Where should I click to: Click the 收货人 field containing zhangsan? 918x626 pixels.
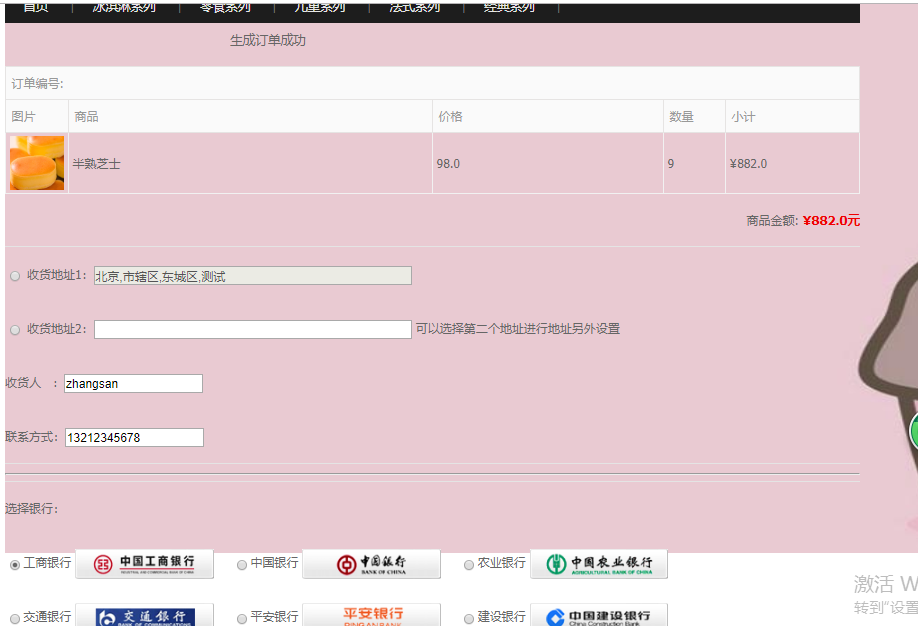coord(133,384)
